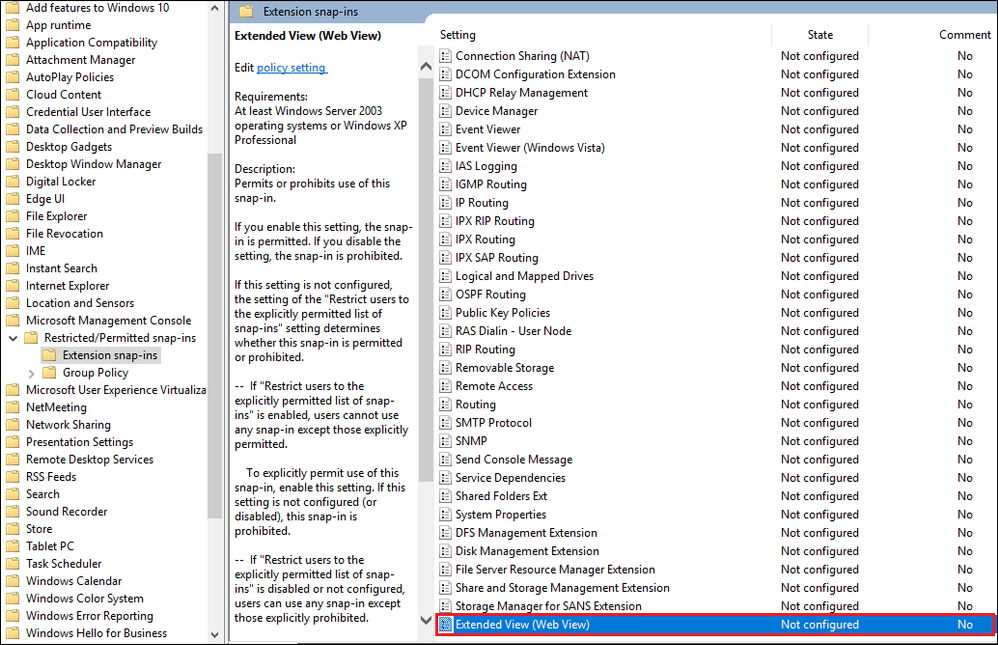
Task: Select Internet Explorer tree item
Action: pos(67,286)
